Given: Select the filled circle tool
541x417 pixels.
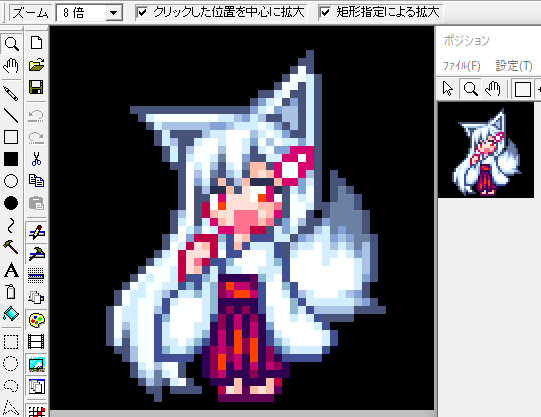Looking at the screenshot, I should [11, 203].
